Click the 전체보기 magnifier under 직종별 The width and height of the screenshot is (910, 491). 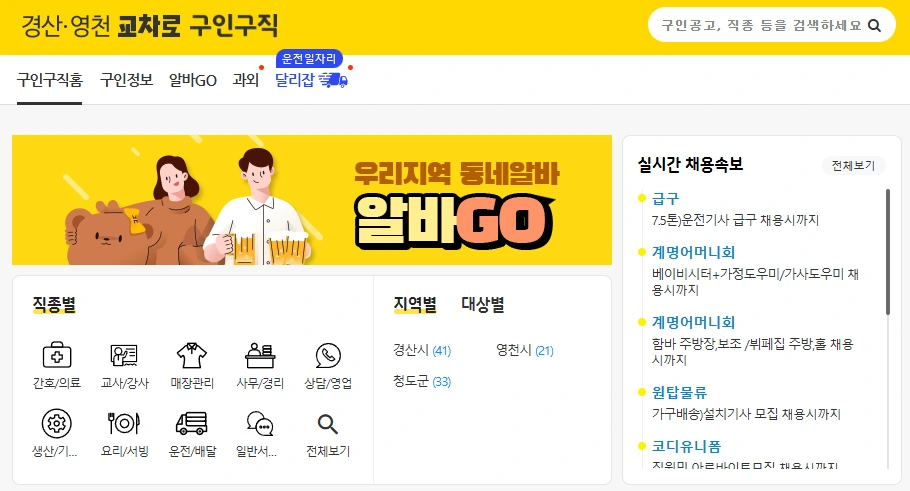[328, 424]
